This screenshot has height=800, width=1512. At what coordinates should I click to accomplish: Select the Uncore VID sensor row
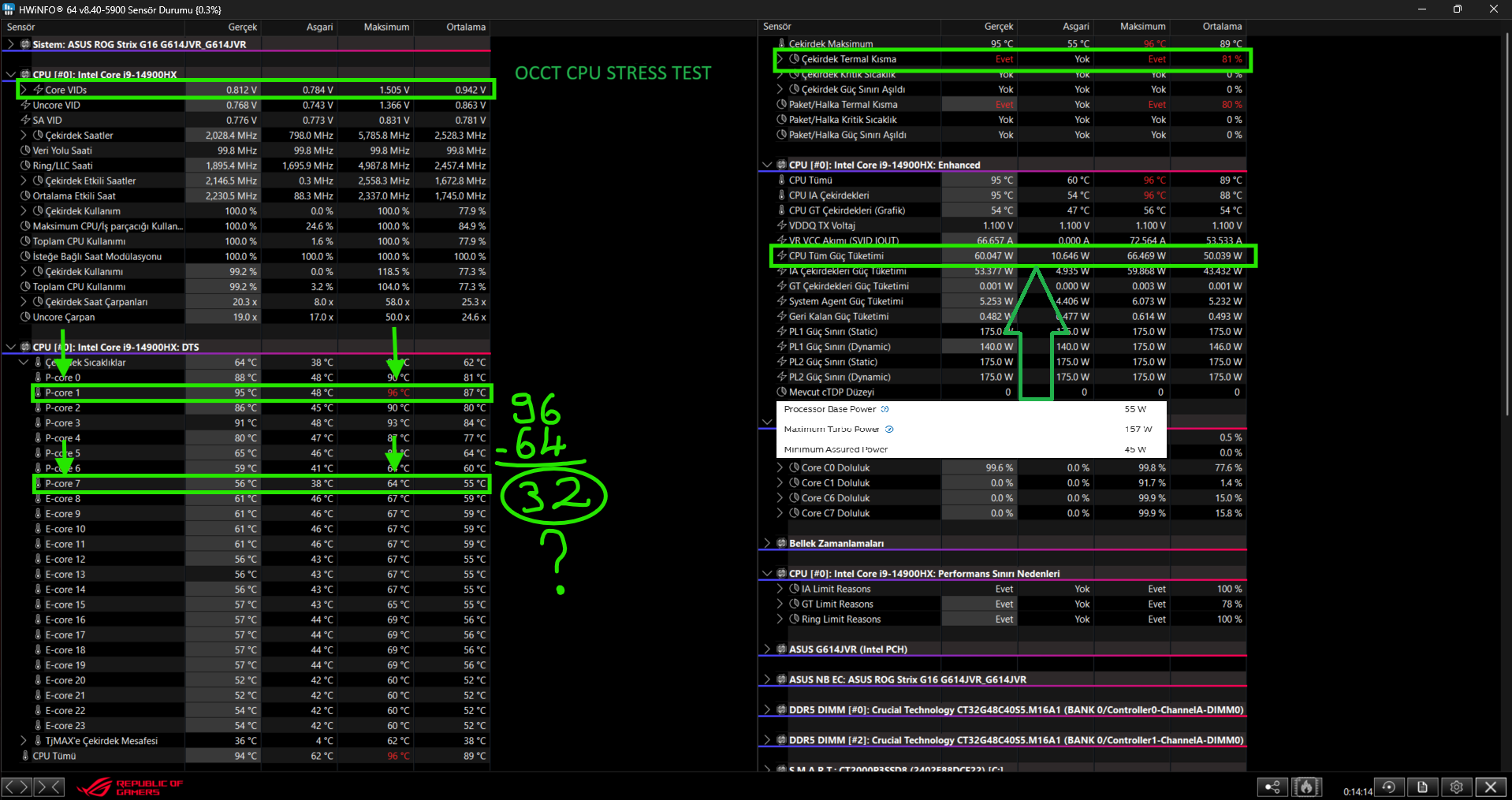click(245, 105)
